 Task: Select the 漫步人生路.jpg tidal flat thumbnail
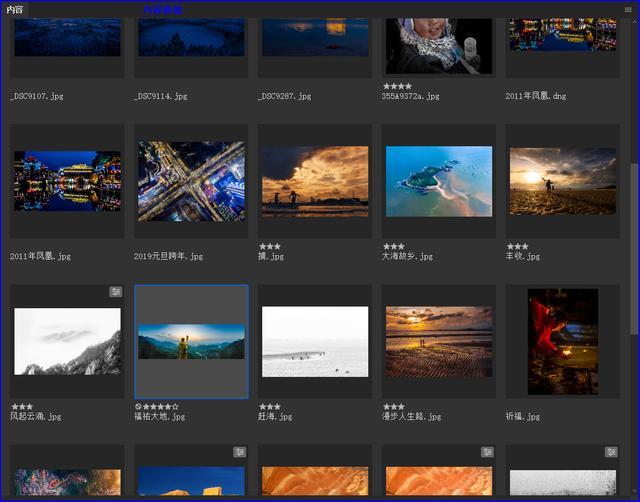439,342
